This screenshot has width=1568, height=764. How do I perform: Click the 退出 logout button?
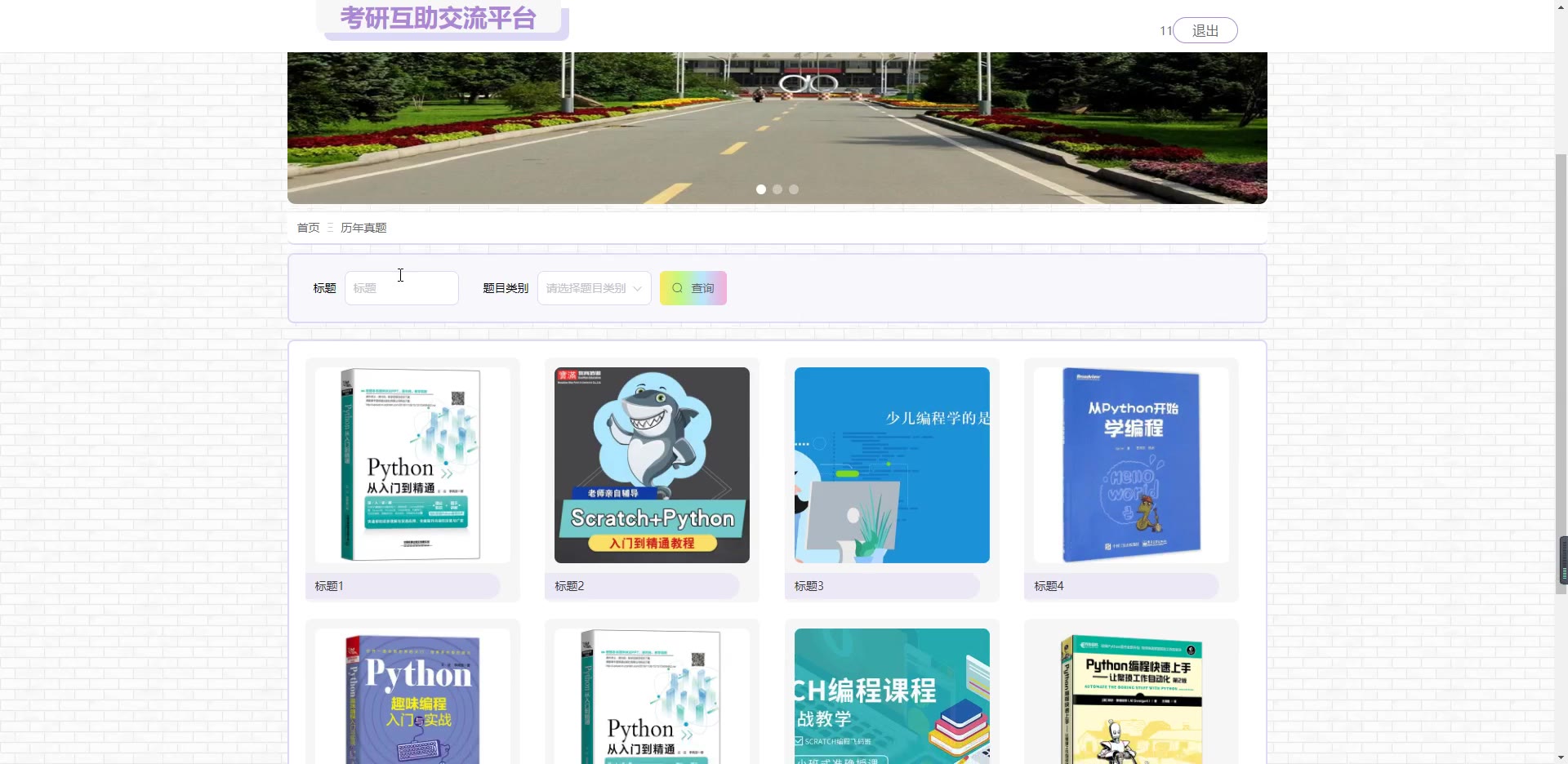pyautogui.click(x=1205, y=30)
